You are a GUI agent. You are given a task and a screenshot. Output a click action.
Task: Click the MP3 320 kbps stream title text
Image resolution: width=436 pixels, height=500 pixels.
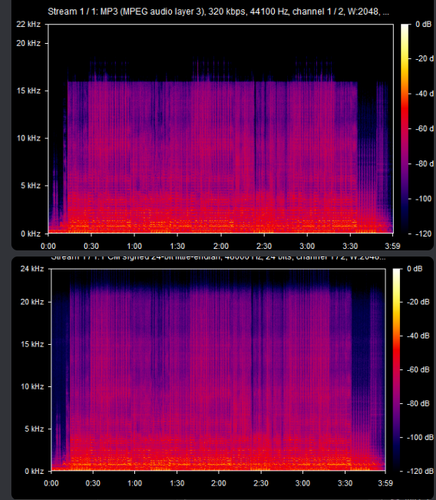(x=218, y=12)
